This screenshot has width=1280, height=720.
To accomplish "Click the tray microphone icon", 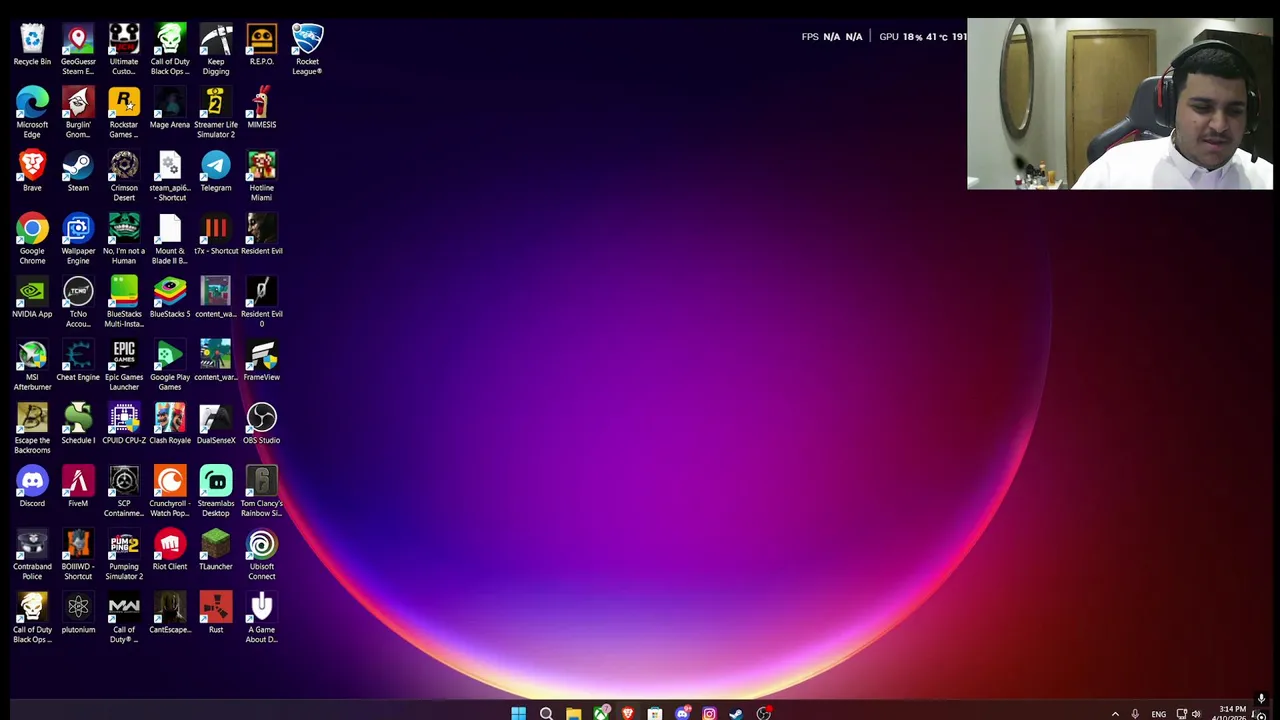I will pyautogui.click(x=1135, y=714).
